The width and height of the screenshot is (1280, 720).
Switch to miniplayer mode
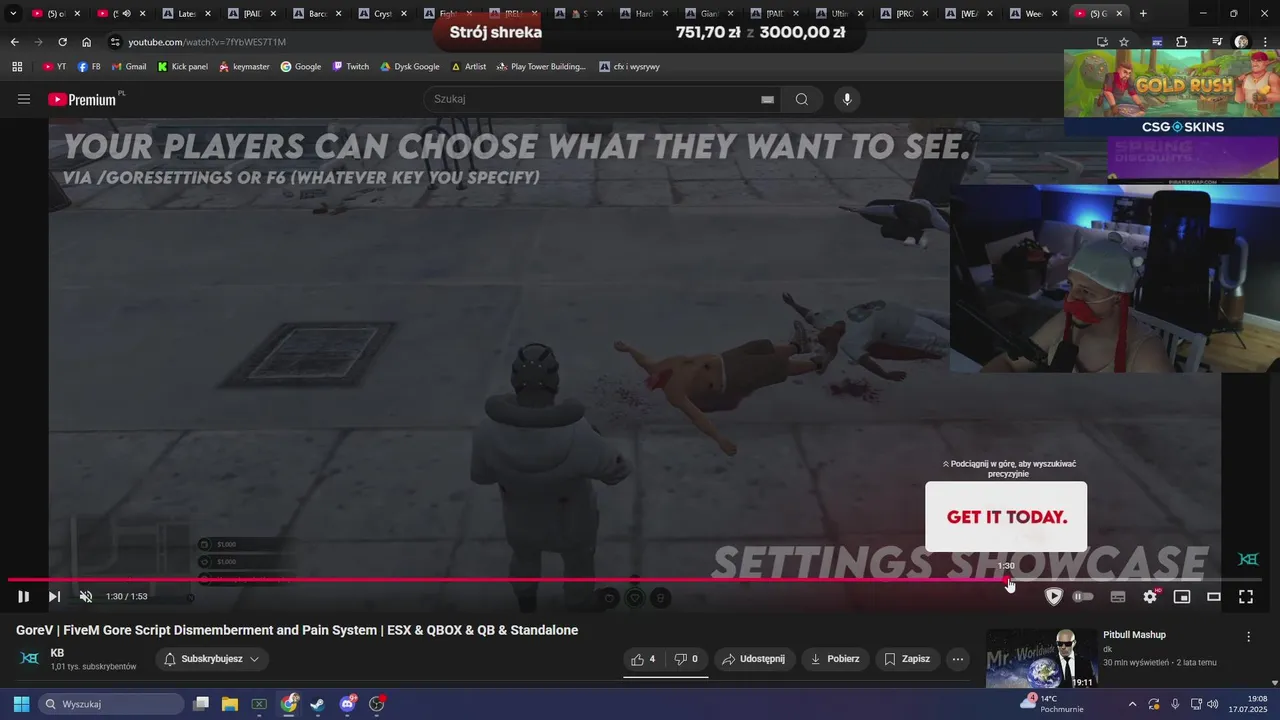coord(1182,597)
